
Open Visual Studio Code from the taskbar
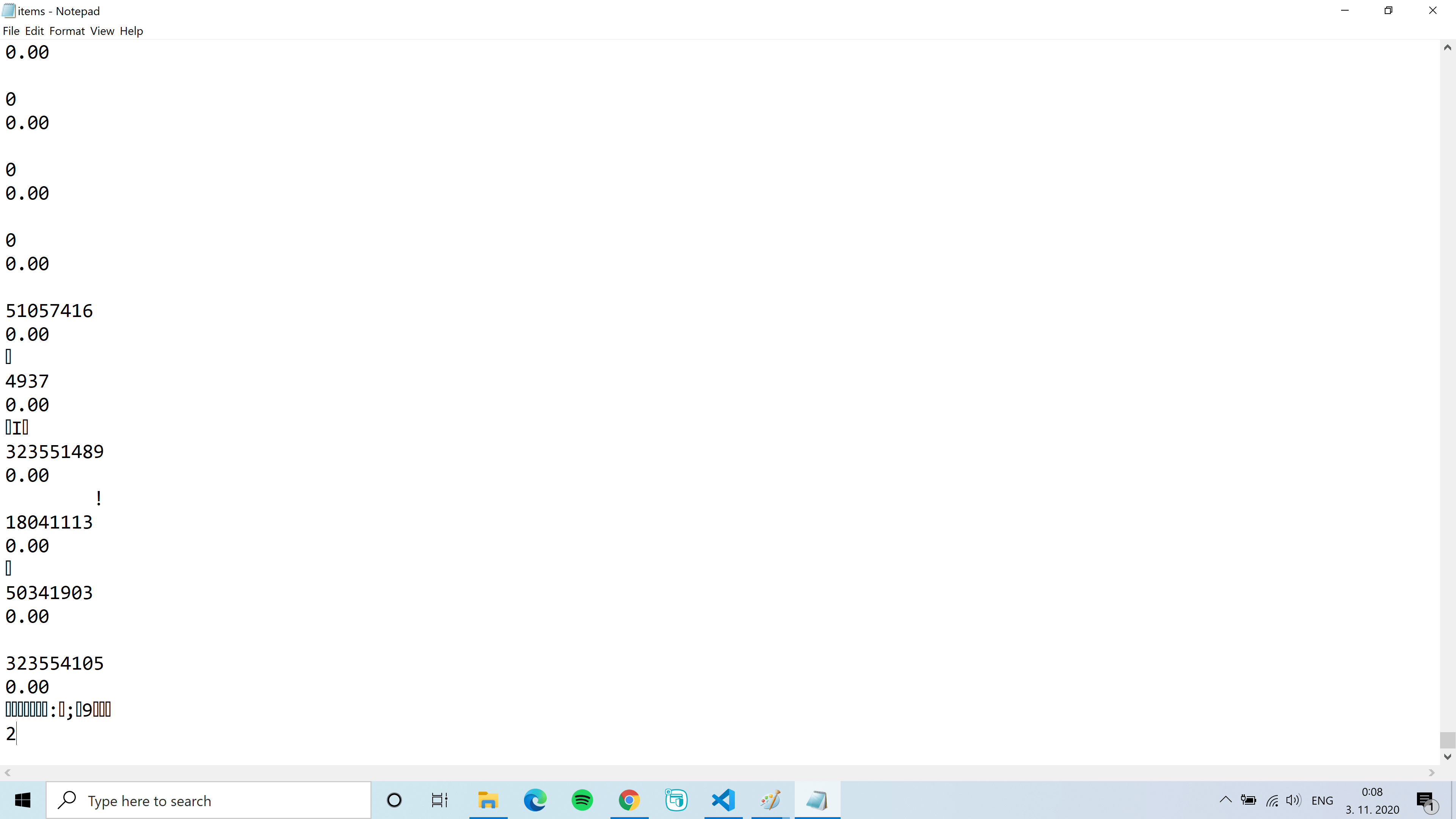(x=723, y=800)
